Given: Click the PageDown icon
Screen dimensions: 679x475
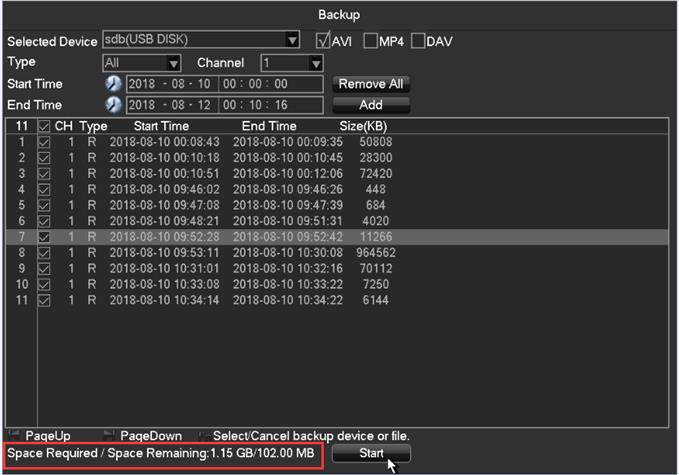Looking at the screenshot, I should click(109, 435).
